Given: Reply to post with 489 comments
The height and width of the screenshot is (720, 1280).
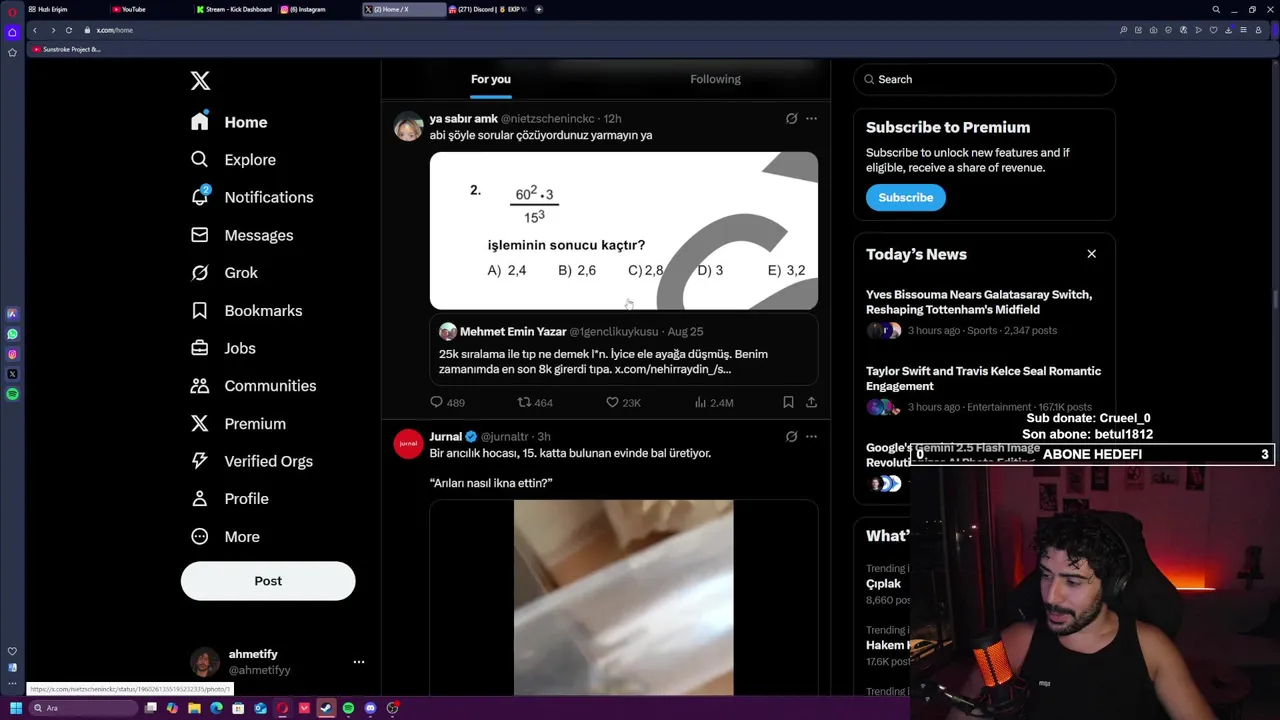Looking at the screenshot, I should pyautogui.click(x=447, y=402).
